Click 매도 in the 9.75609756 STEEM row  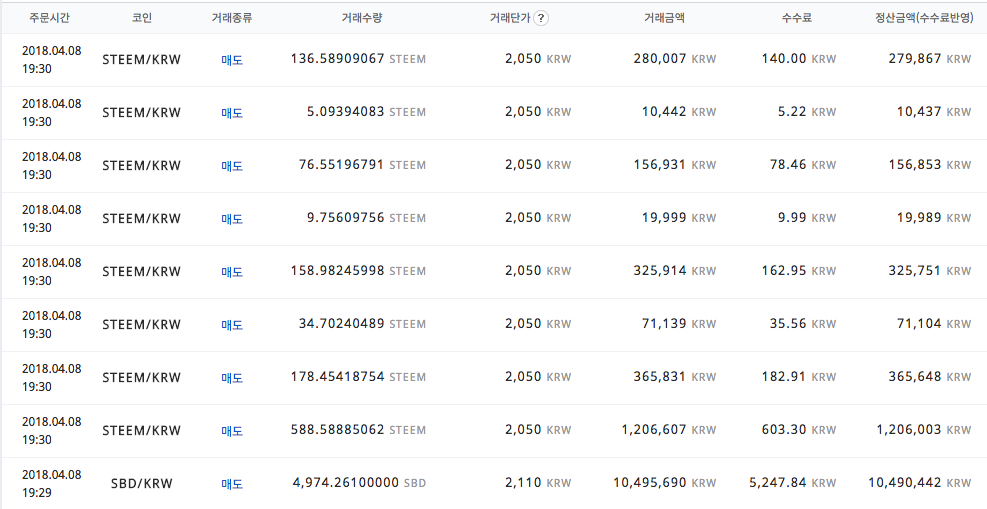(232, 219)
